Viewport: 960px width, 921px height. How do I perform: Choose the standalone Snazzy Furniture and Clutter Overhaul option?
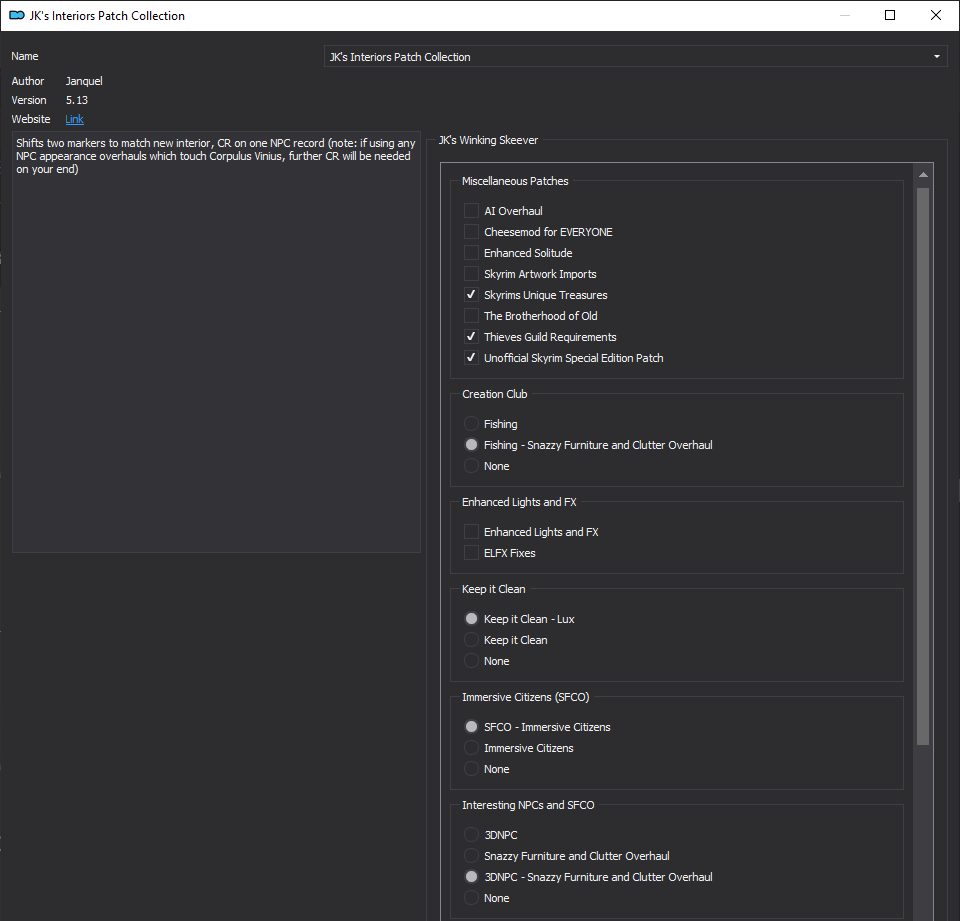[471, 855]
